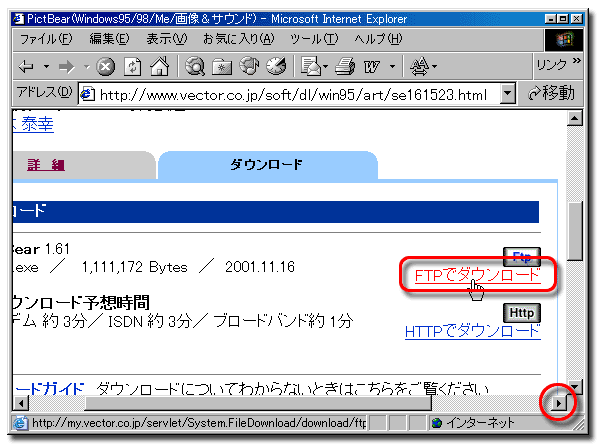Image resolution: width=600 pixels, height=448 pixels.
Task: Click the 移動 Go button
Action: click(x=551, y=93)
